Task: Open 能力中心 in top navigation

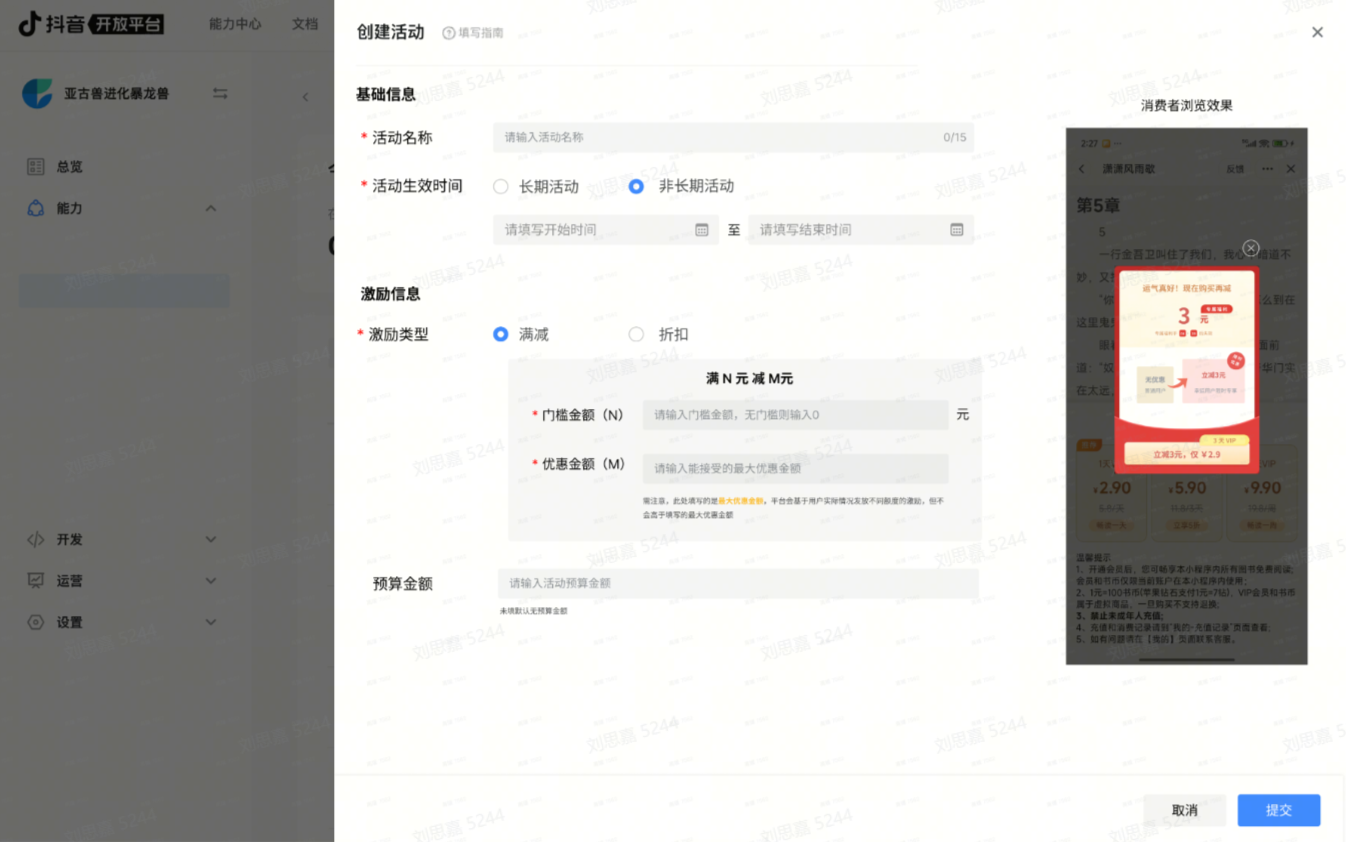Action: [x=235, y=24]
